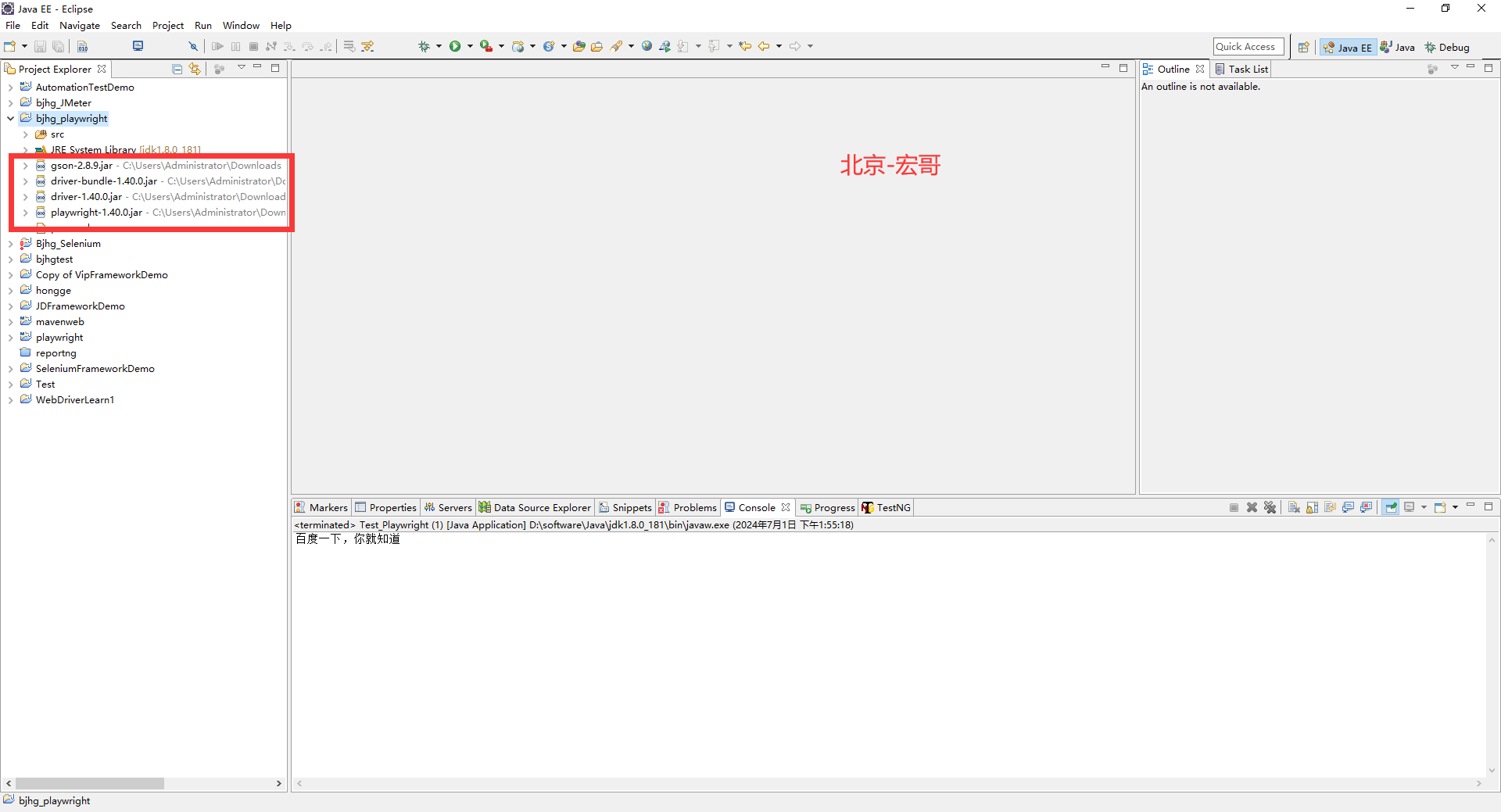Select the Java EE perspective button
The image size is (1501, 812).
(x=1348, y=48)
